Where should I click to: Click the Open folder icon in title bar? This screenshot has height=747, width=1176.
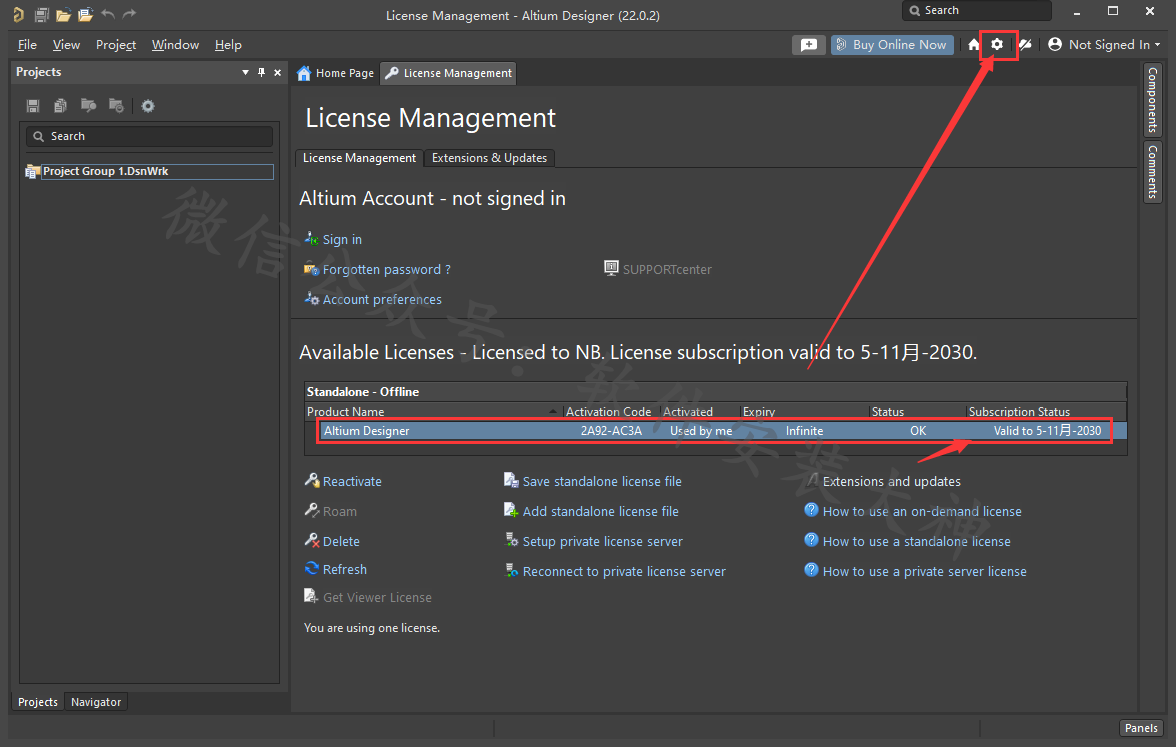(64, 14)
